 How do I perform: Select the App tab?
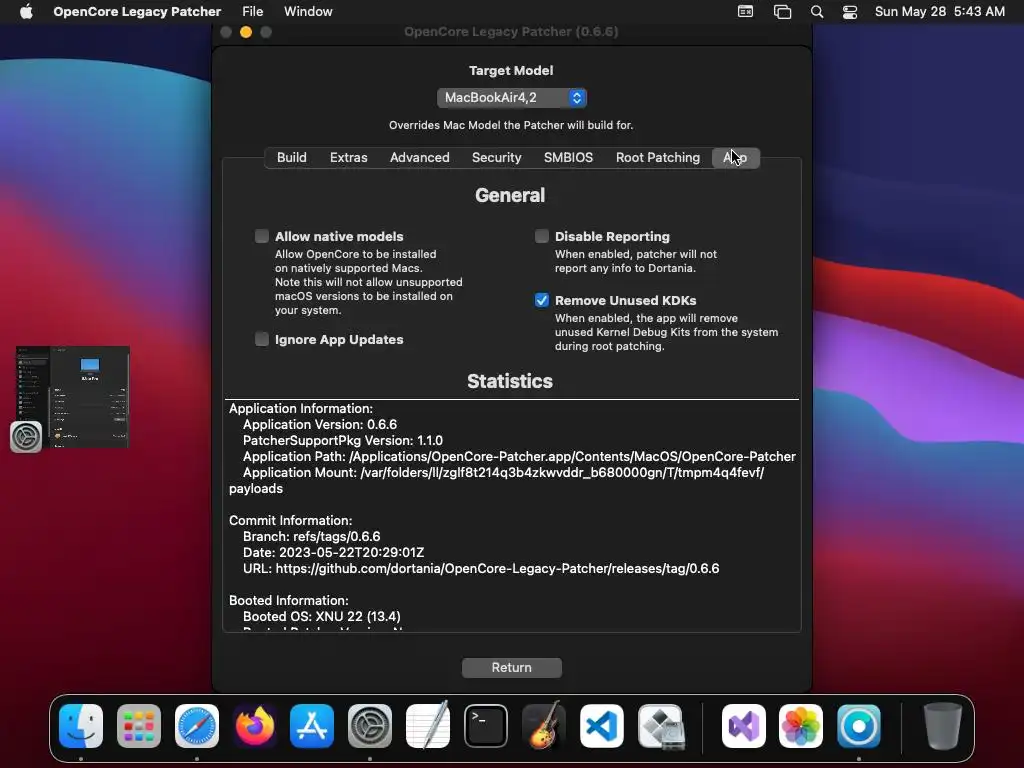pos(735,157)
